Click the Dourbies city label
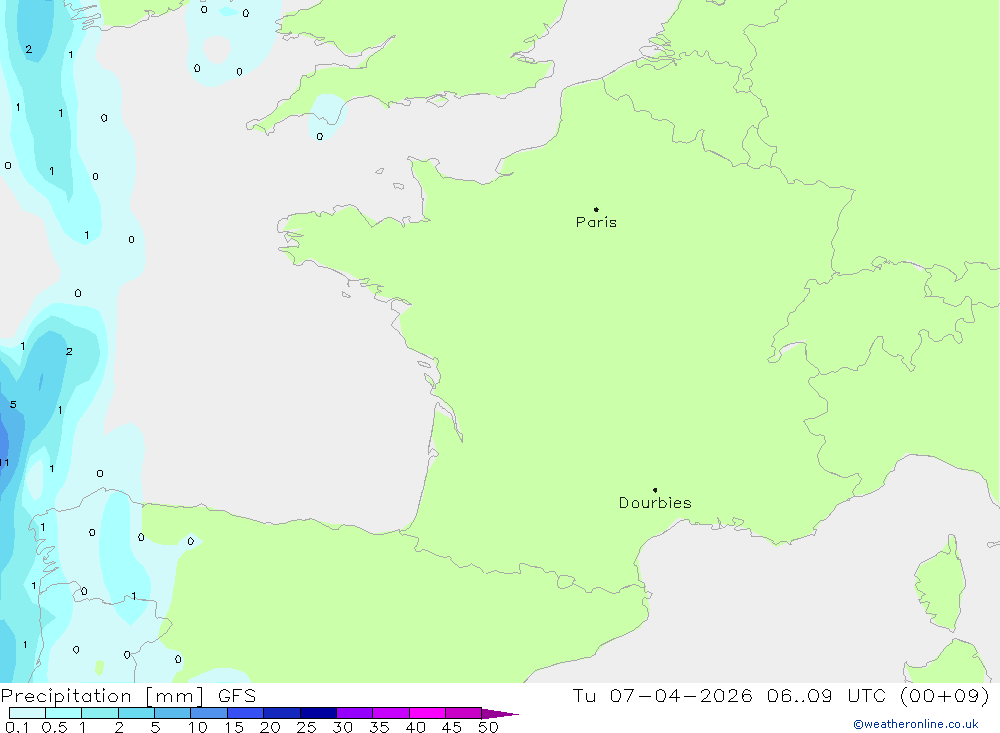The height and width of the screenshot is (733, 1000). coord(655,503)
